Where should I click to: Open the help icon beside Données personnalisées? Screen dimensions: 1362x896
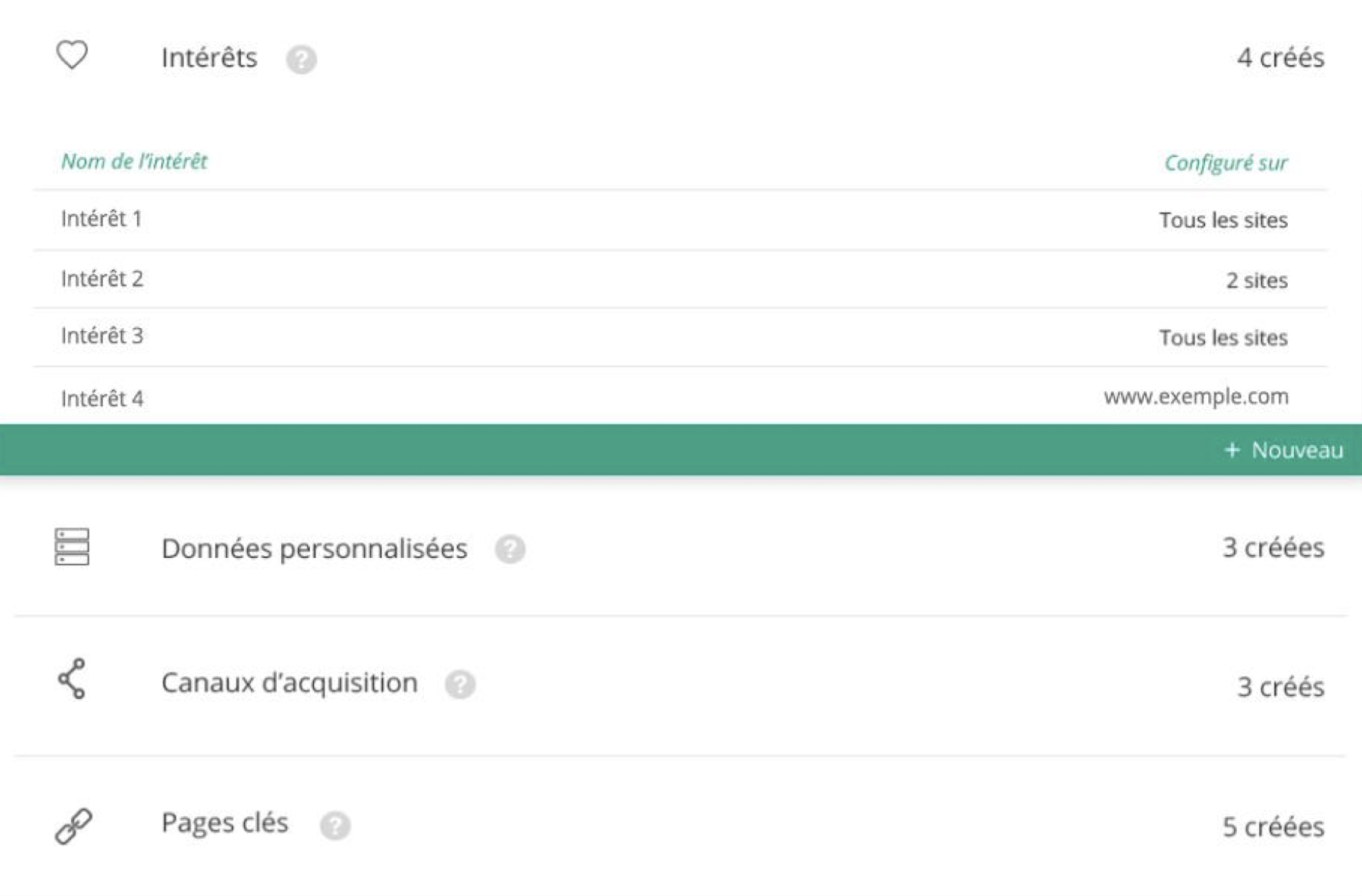pos(510,549)
